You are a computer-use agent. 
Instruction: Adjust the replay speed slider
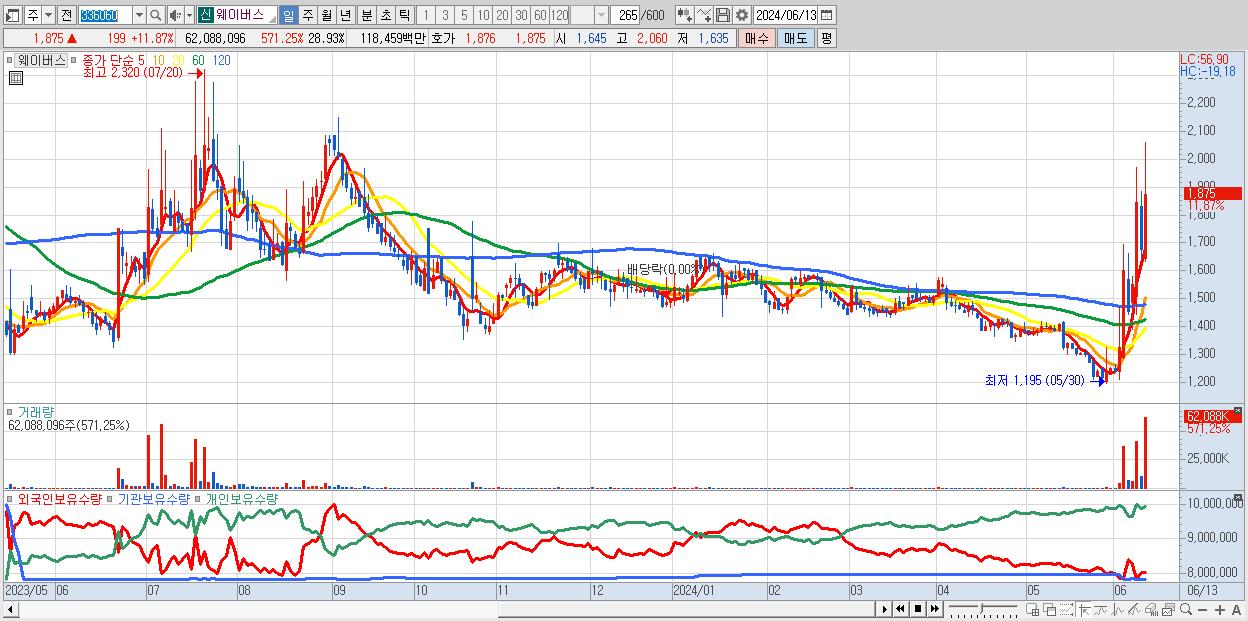[983, 607]
